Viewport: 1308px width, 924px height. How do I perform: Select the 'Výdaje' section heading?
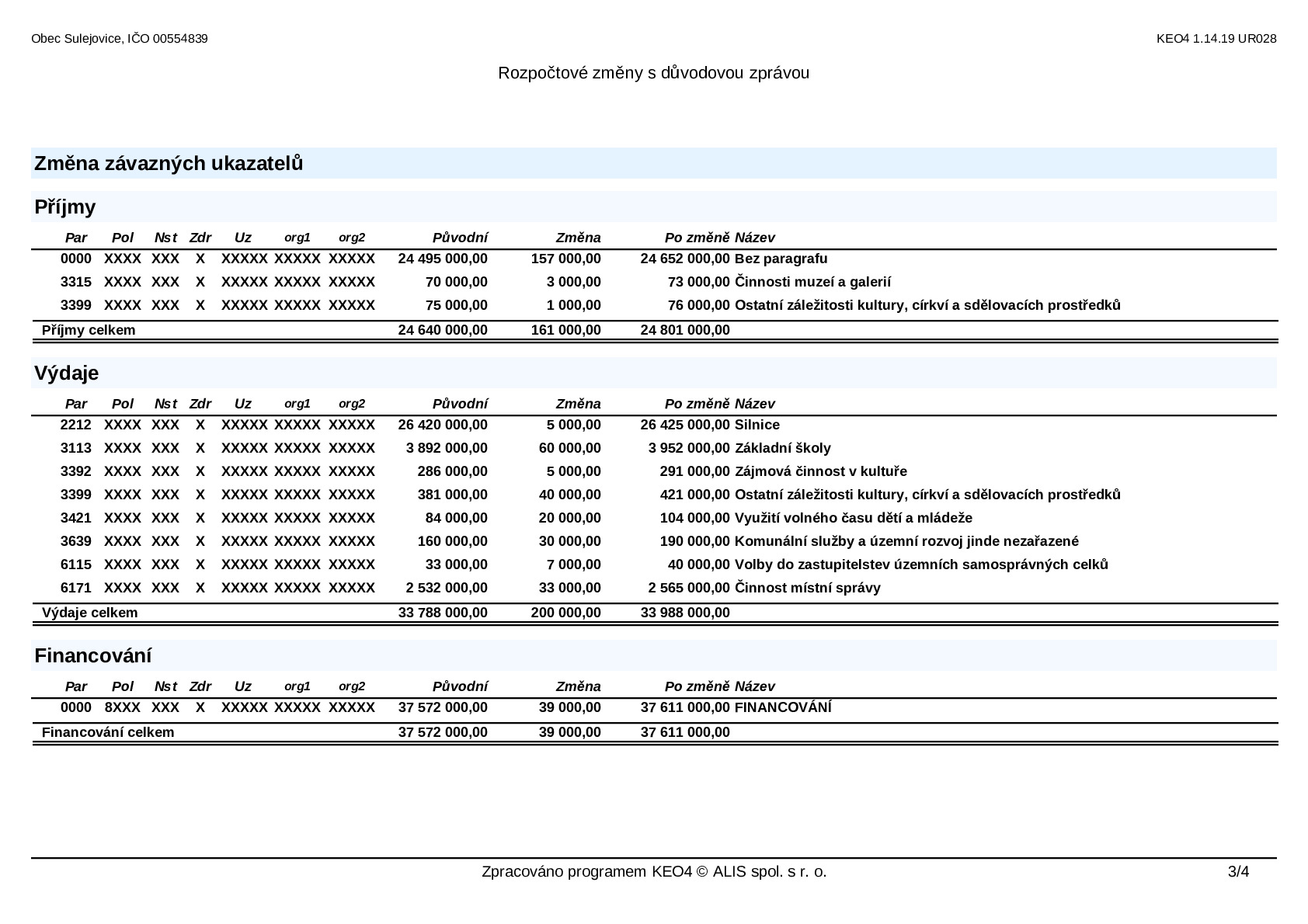click(x=67, y=373)
